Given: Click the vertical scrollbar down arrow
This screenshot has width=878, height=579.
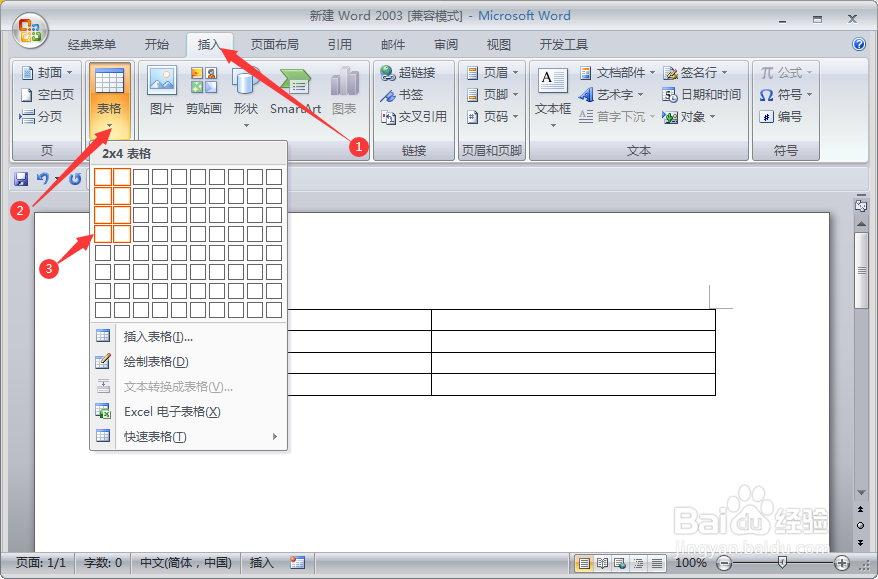Looking at the screenshot, I should click(861, 493).
